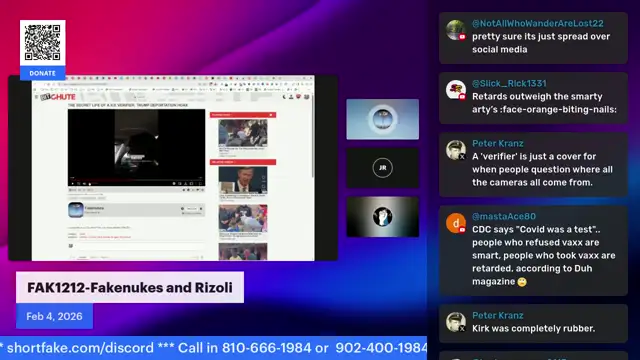Click the blue DONATE button
The image size is (640, 360).
coord(42,73)
